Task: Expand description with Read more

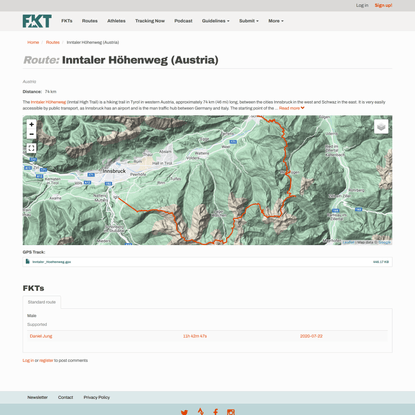Action: click(292, 108)
